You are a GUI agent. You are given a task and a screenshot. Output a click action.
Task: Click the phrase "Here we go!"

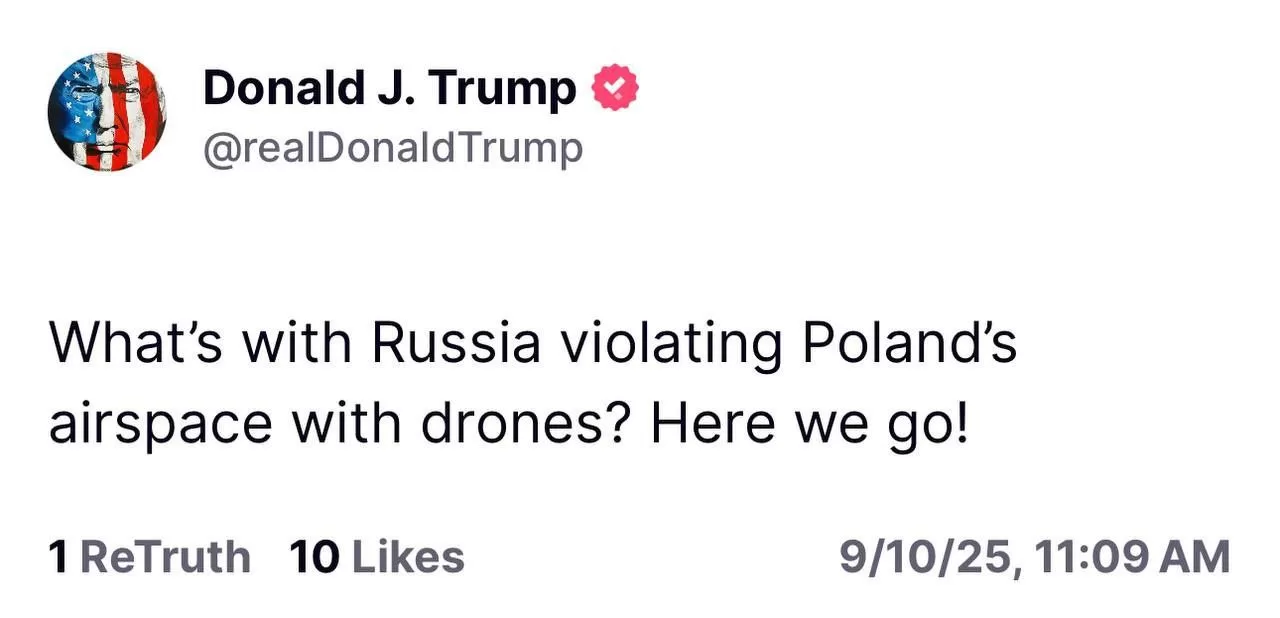[810, 424]
